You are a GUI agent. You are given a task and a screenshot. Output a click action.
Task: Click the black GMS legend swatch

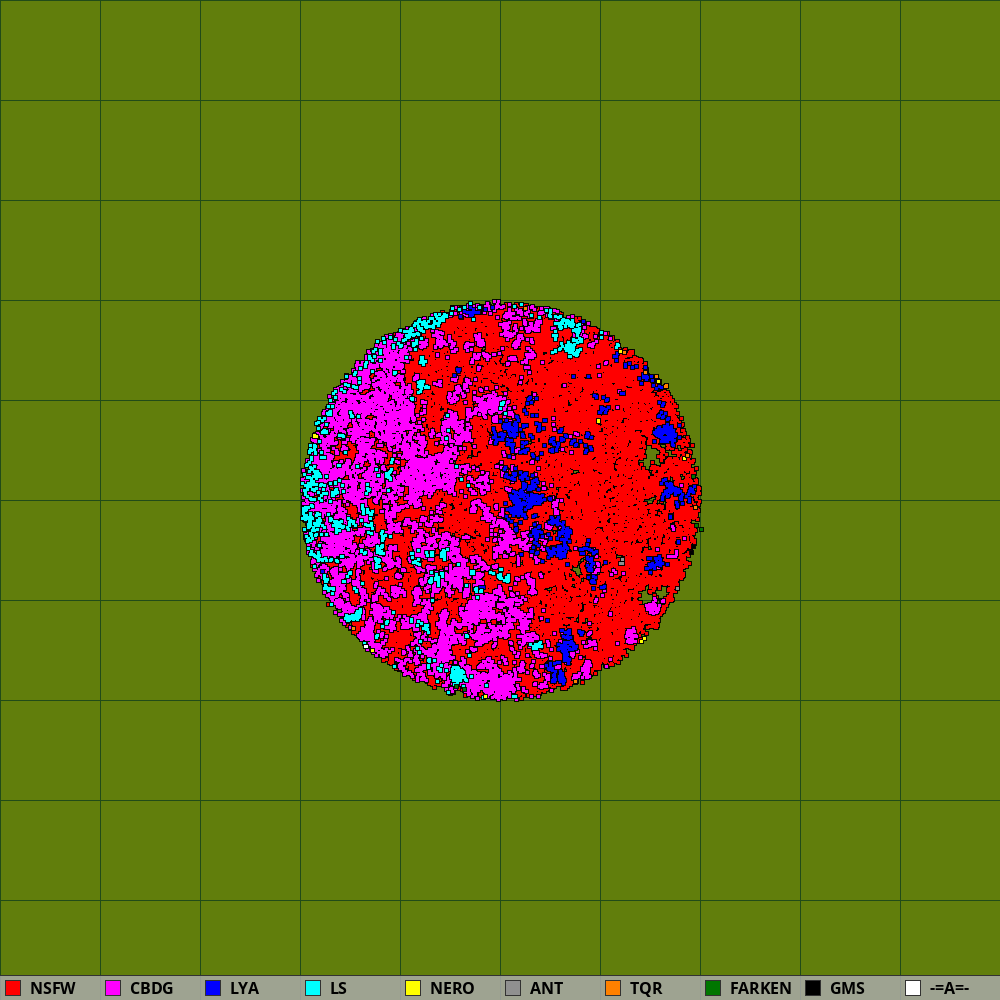(813, 988)
